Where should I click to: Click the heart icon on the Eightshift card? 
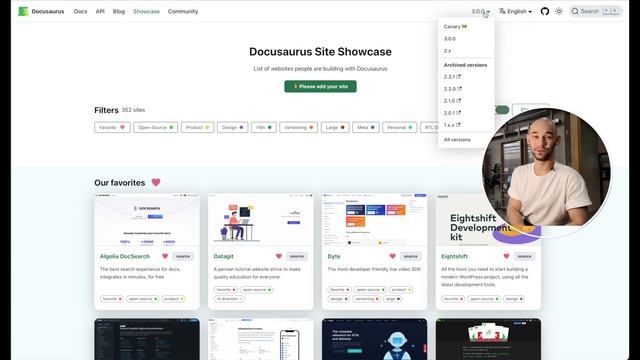point(506,256)
